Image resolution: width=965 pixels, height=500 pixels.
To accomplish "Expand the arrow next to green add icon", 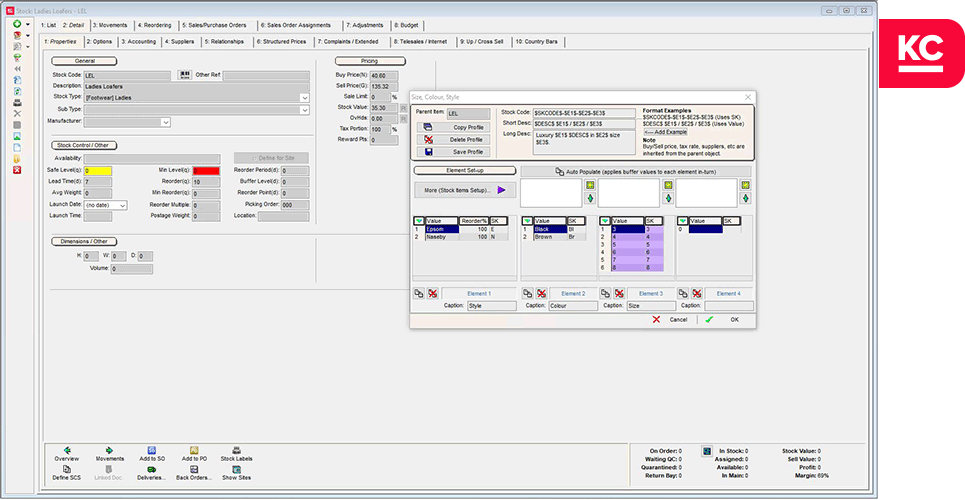I will coord(28,24).
